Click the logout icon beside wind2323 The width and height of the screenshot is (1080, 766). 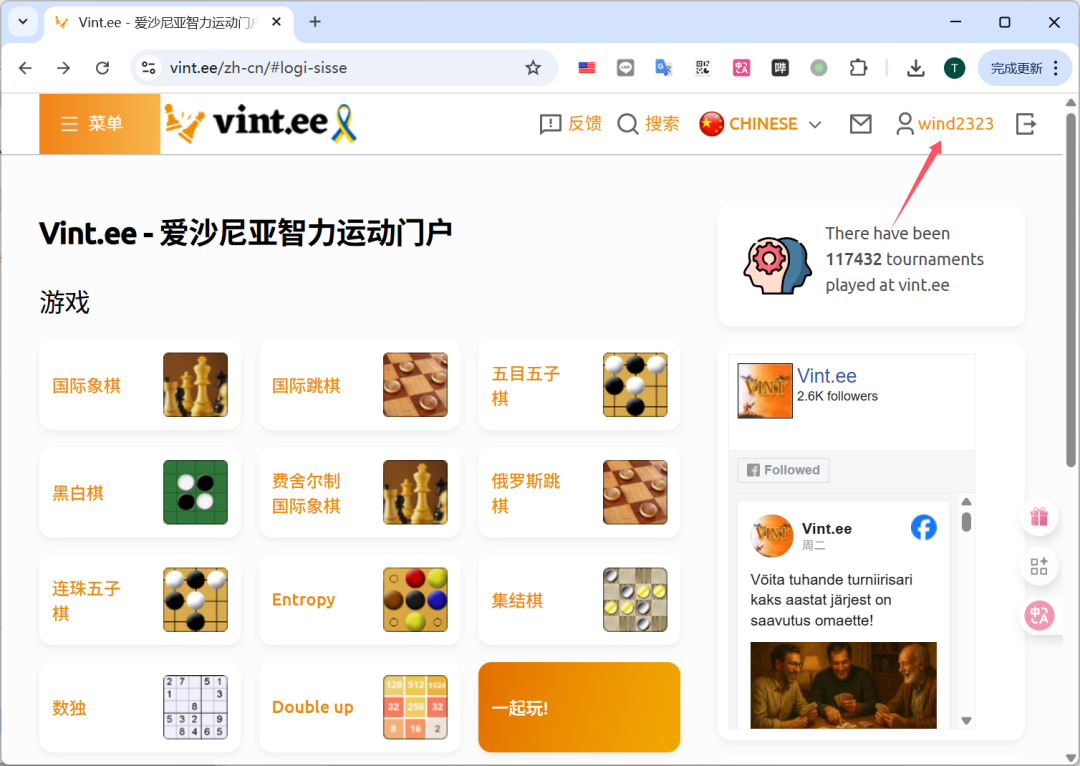(x=1026, y=124)
